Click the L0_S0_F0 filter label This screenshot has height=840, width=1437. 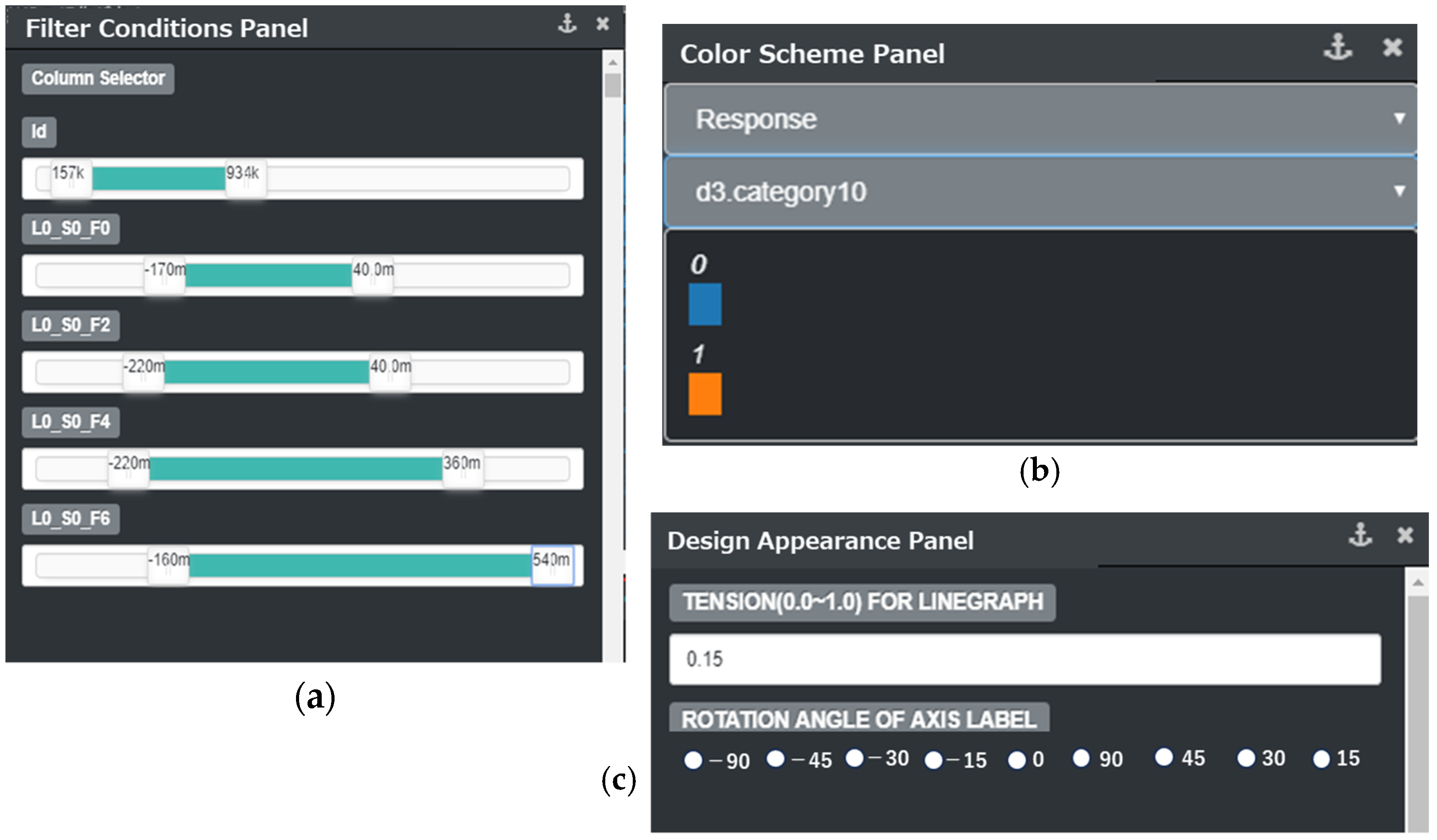pyautogui.click(x=71, y=229)
